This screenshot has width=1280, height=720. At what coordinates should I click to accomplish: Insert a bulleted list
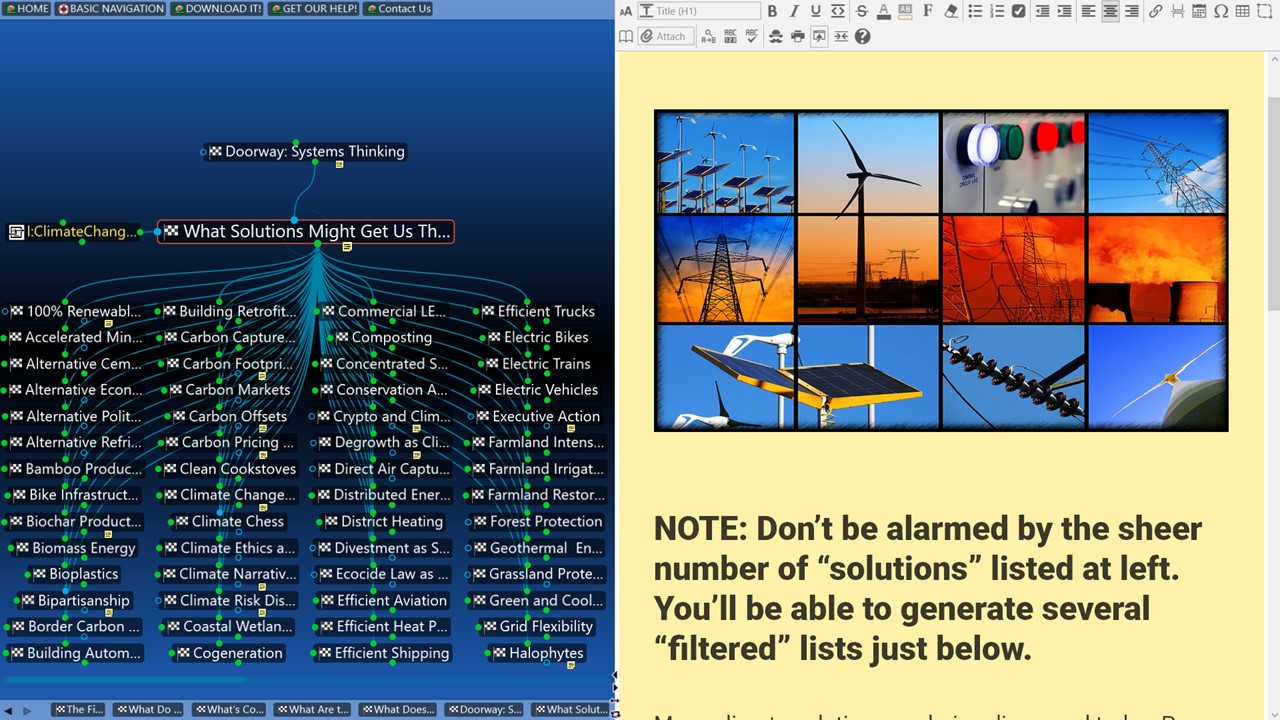point(975,12)
